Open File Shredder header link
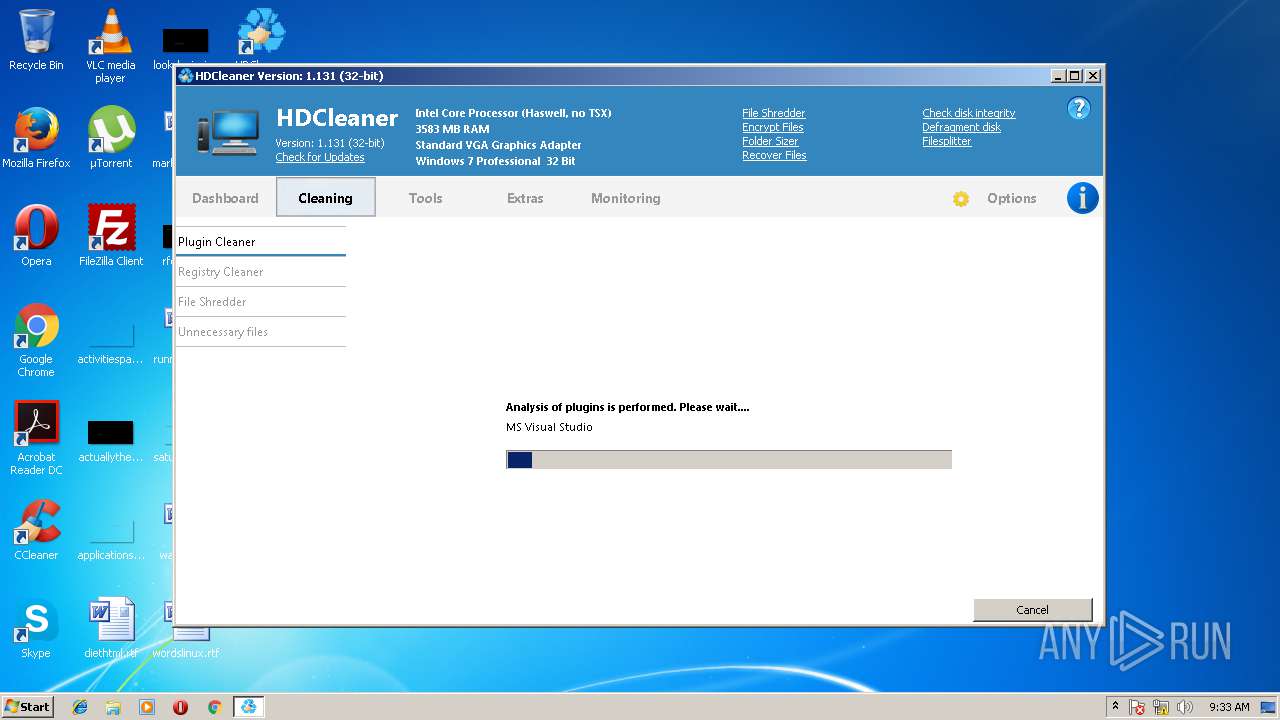This screenshot has height=720, width=1280. 773,113
